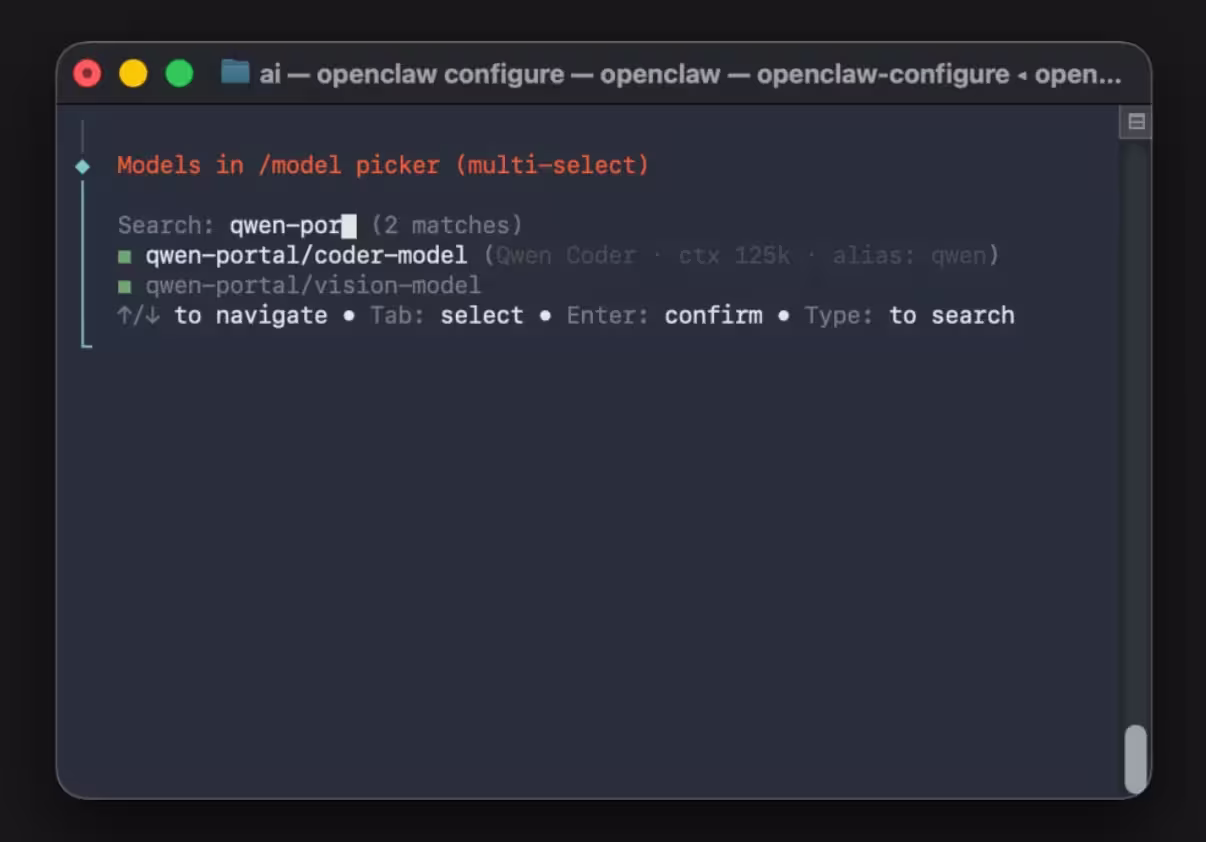1206x842 pixels.
Task: Select the qwen-portal/vision-model entry label
Action: tap(313, 286)
